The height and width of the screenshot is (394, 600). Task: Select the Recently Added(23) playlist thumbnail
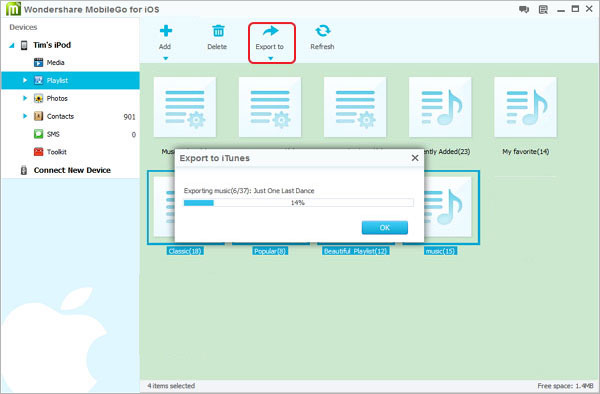[x=440, y=107]
